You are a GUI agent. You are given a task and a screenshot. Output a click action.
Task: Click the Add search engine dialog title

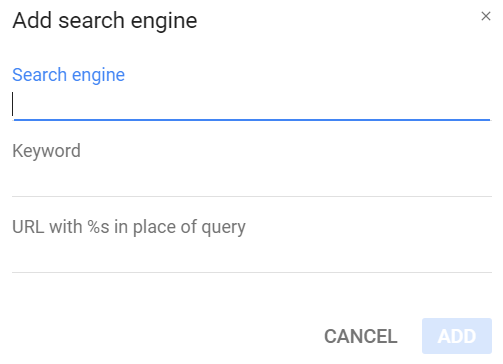(x=105, y=21)
